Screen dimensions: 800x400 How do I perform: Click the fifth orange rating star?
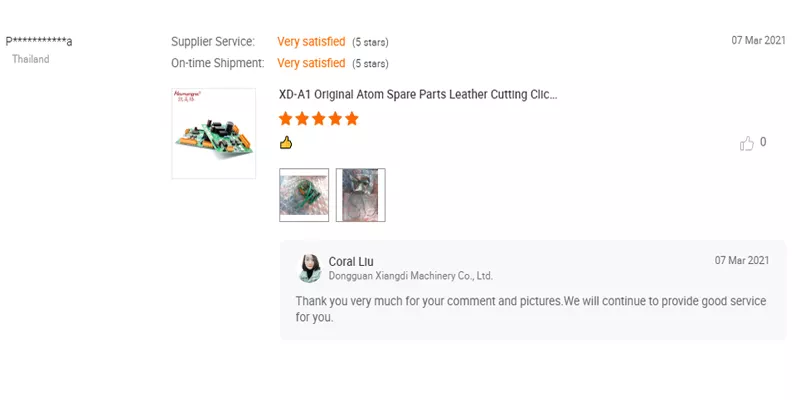(352, 119)
